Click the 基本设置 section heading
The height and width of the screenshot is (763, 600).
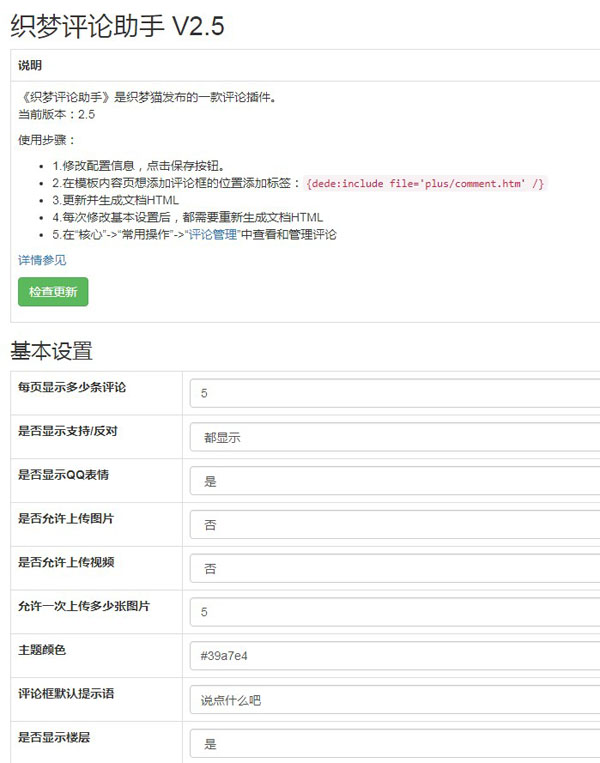tap(51, 351)
